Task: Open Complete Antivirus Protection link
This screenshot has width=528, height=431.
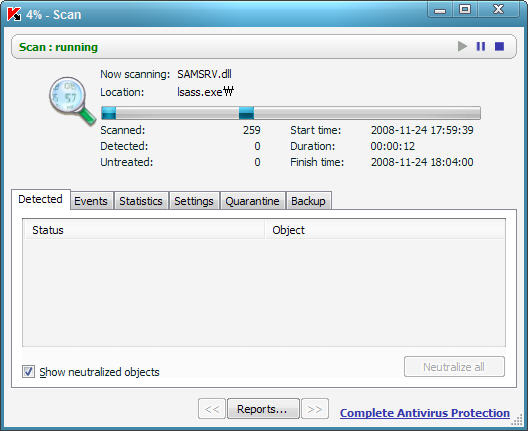Action: tap(425, 413)
